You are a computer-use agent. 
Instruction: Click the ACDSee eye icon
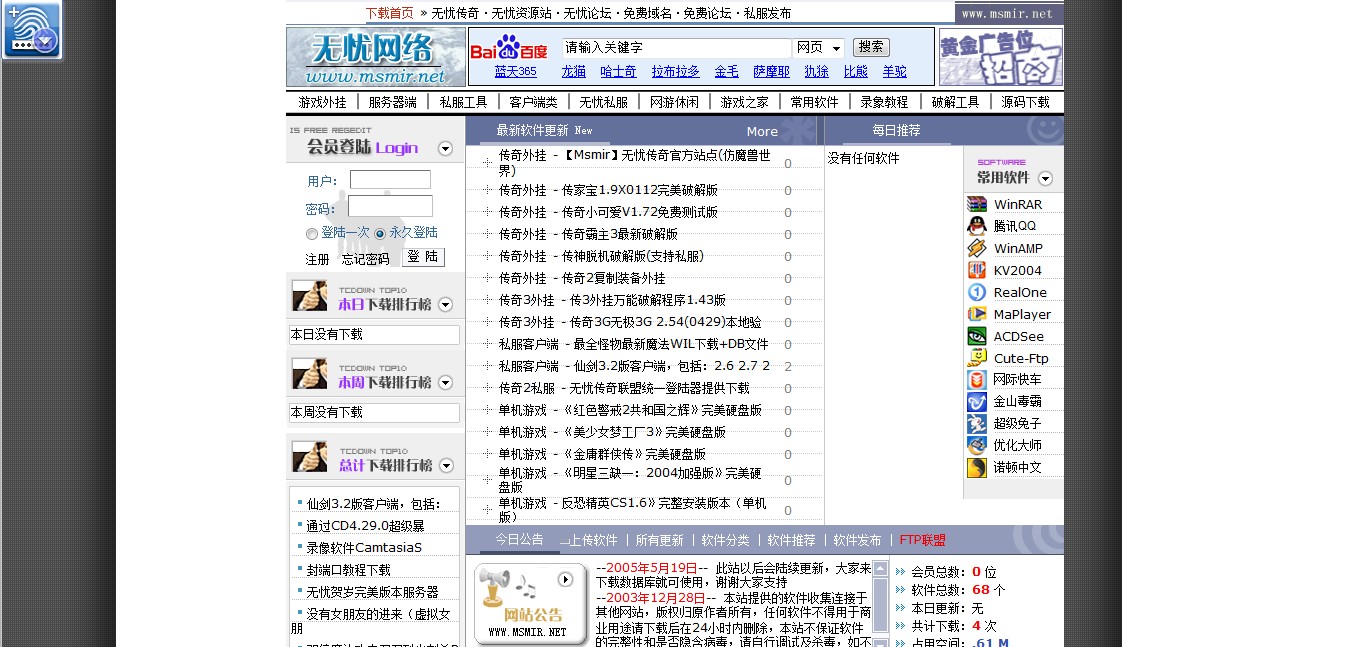click(977, 336)
